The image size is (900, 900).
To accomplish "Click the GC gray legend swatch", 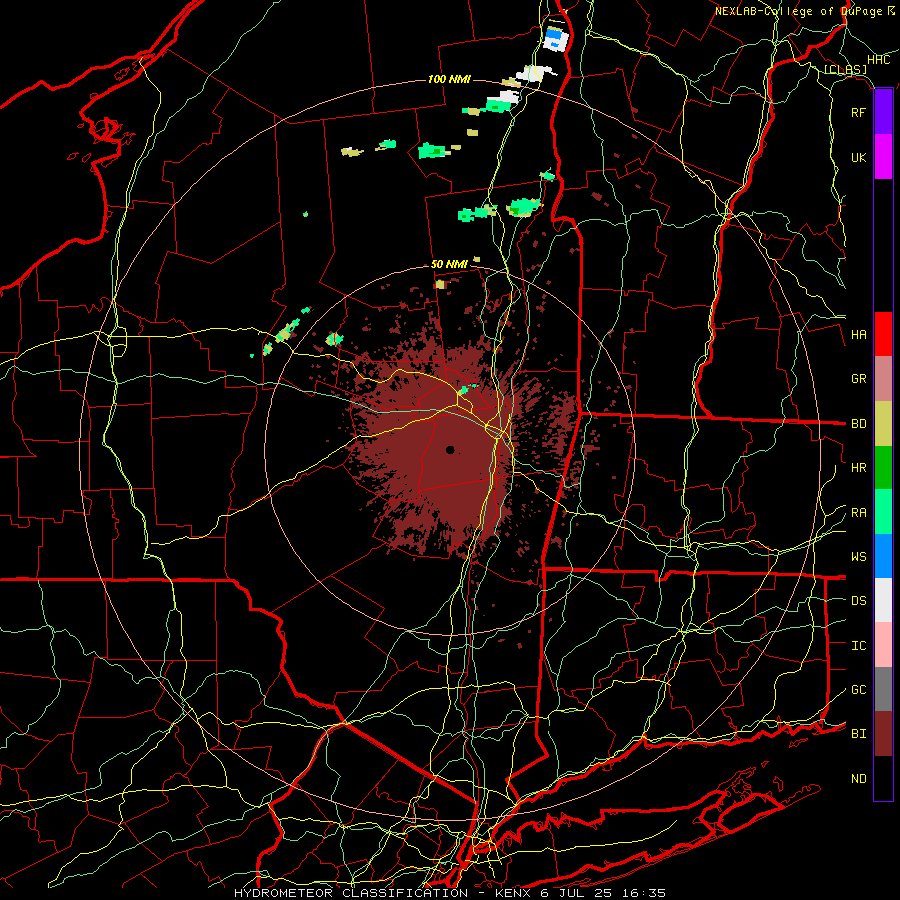I will (x=883, y=689).
